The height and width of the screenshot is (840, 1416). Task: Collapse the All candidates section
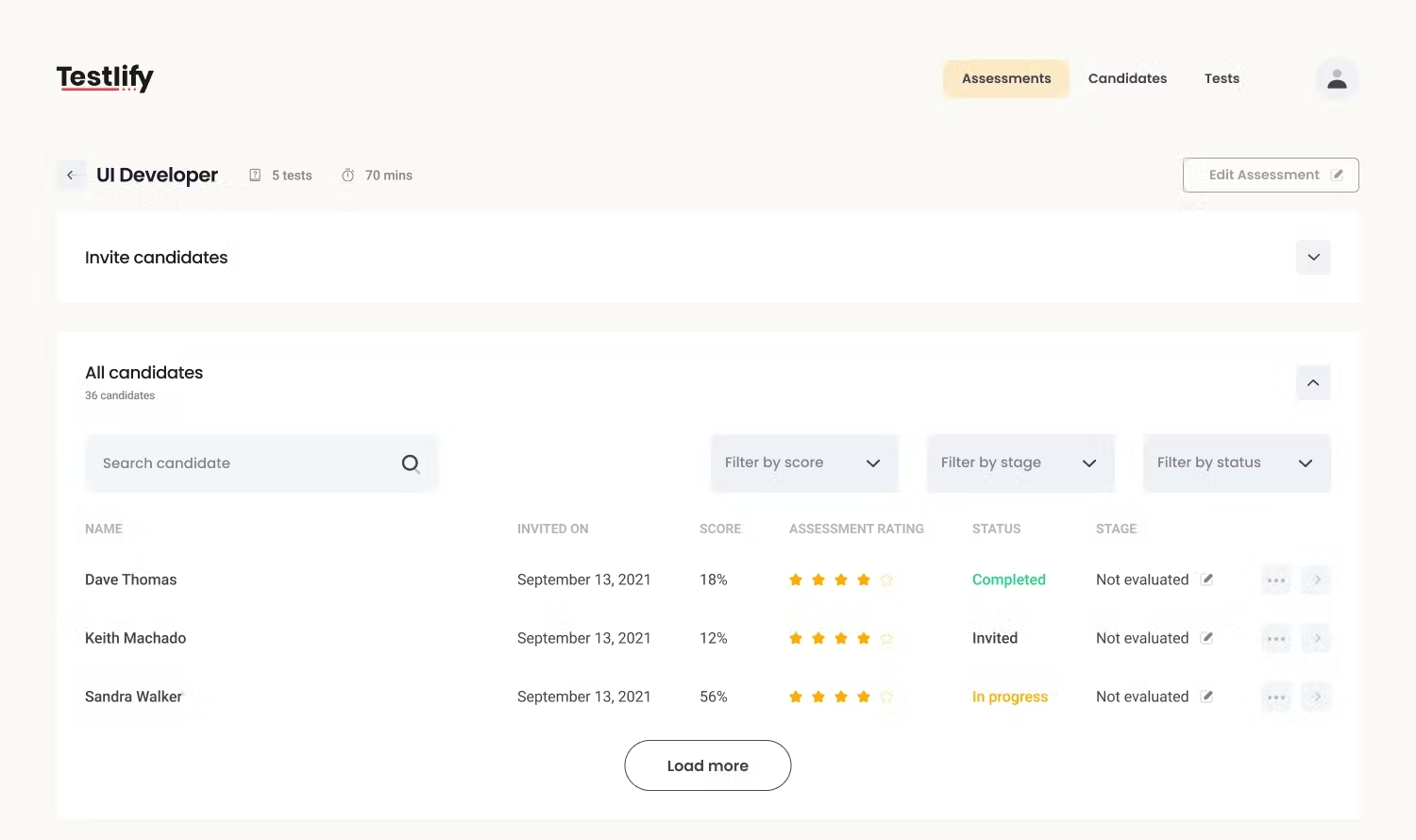tap(1313, 382)
